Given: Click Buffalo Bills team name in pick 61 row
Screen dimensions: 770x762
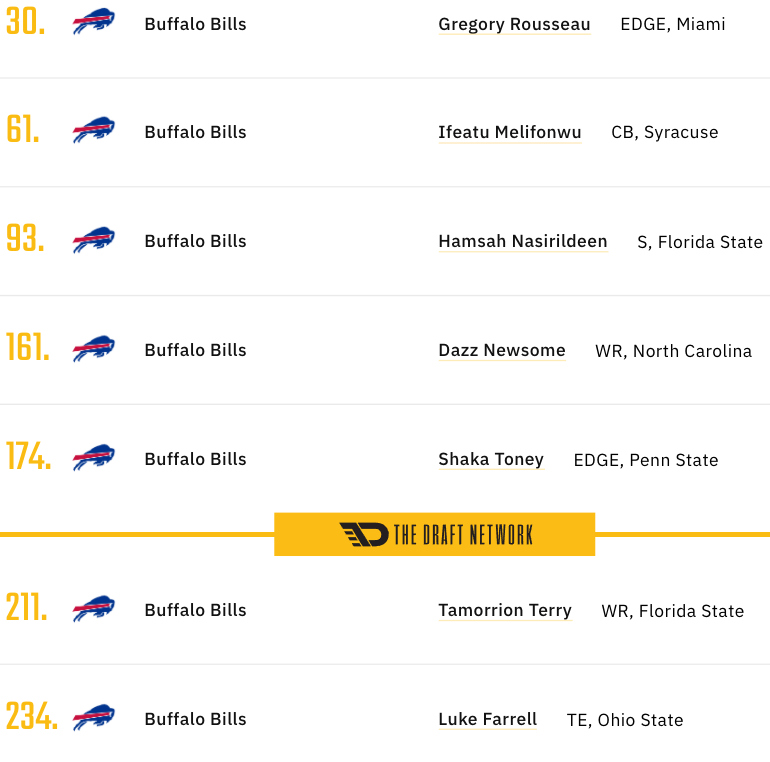Looking at the screenshot, I should (x=195, y=132).
